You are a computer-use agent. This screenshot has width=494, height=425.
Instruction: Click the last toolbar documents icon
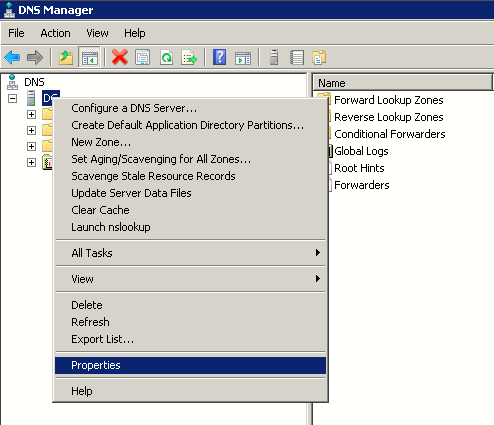point(319,57)
